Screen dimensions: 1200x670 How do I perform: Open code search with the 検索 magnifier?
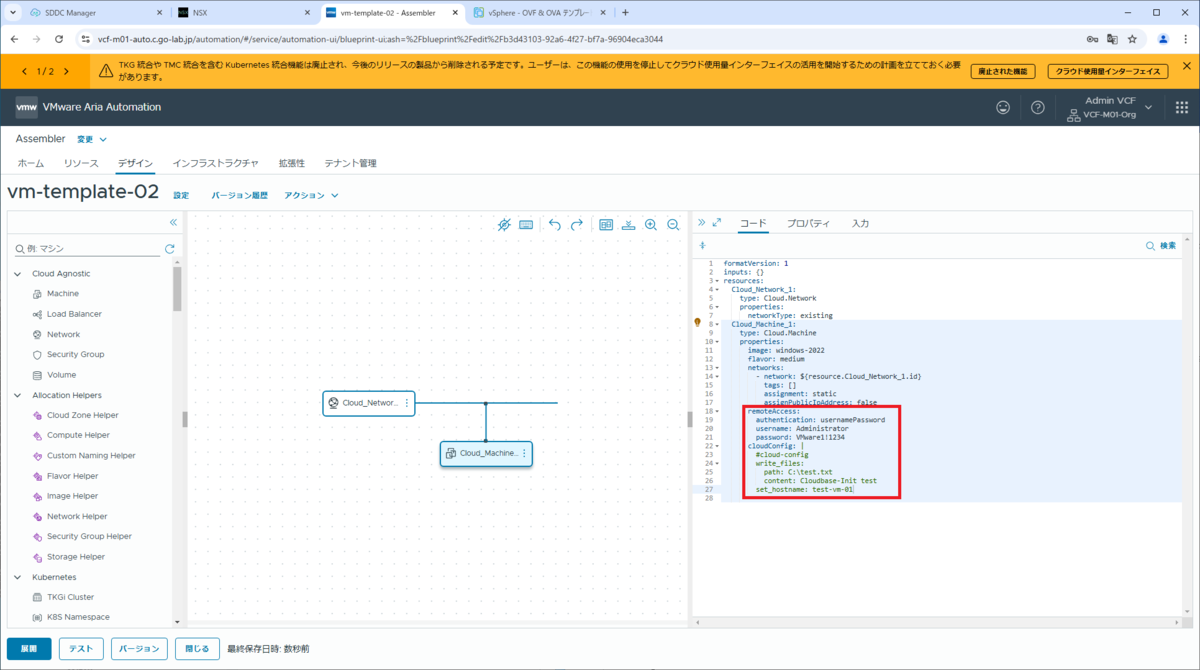tap(1161, 245)
